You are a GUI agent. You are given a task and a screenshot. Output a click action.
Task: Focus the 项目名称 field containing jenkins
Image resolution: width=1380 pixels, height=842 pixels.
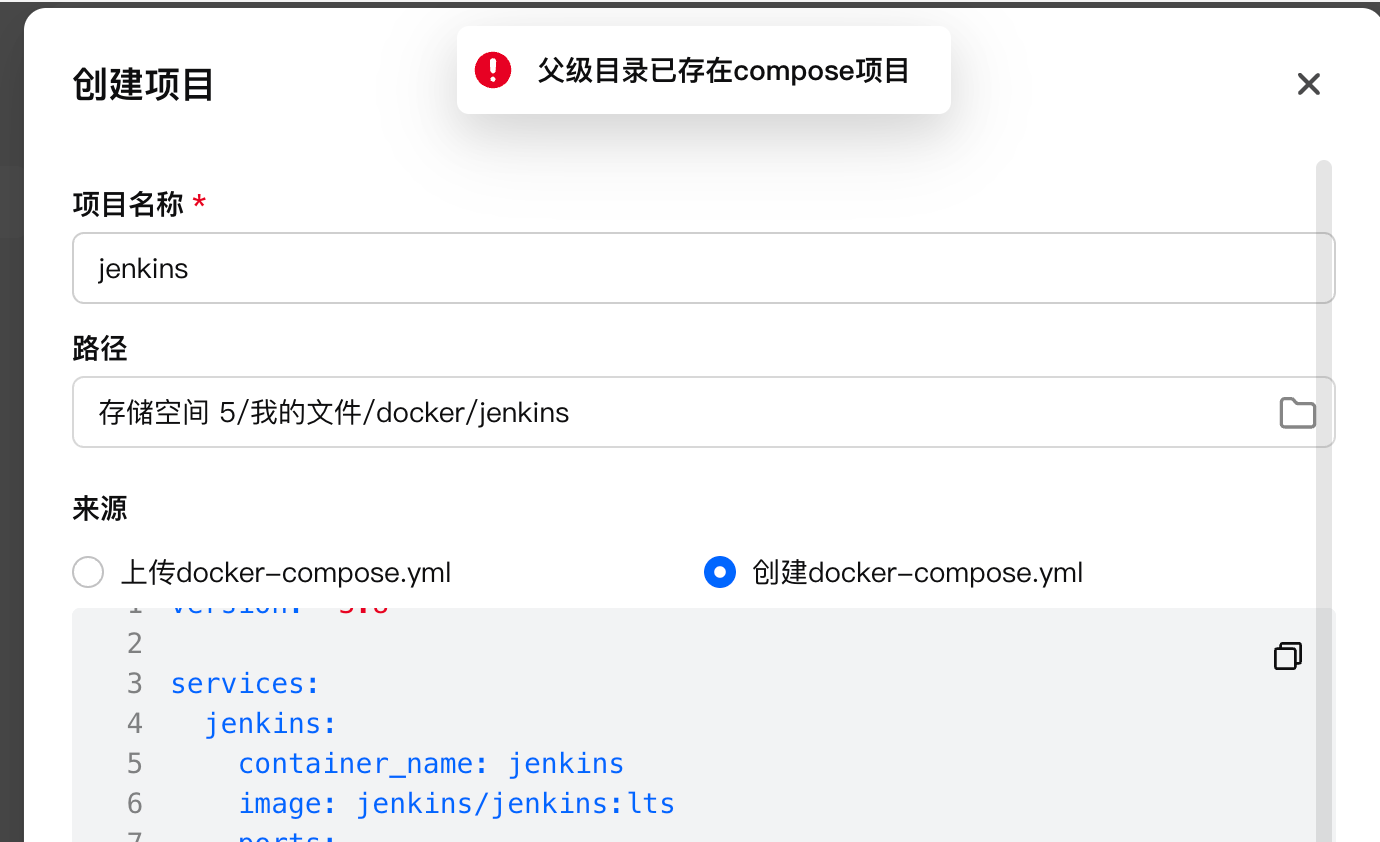(x=703, y=268)
